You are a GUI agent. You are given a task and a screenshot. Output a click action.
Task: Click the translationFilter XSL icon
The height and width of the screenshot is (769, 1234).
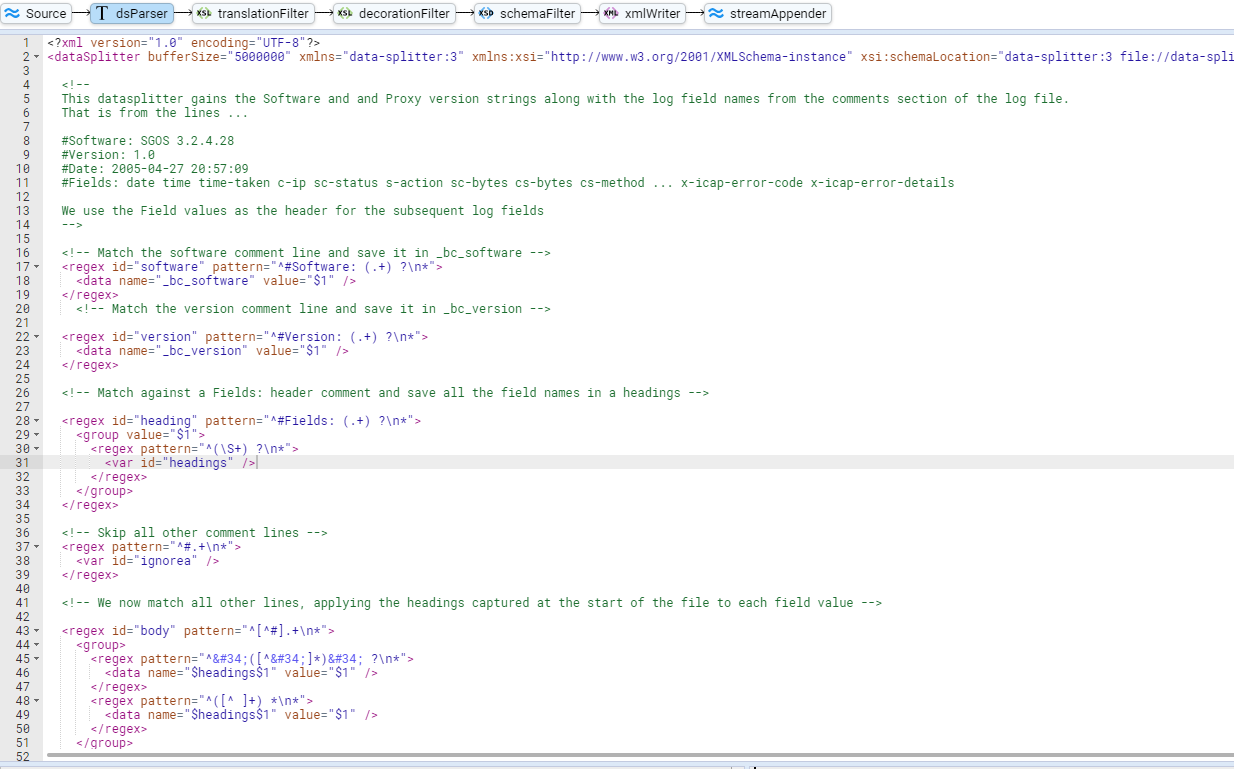[205, 13]
